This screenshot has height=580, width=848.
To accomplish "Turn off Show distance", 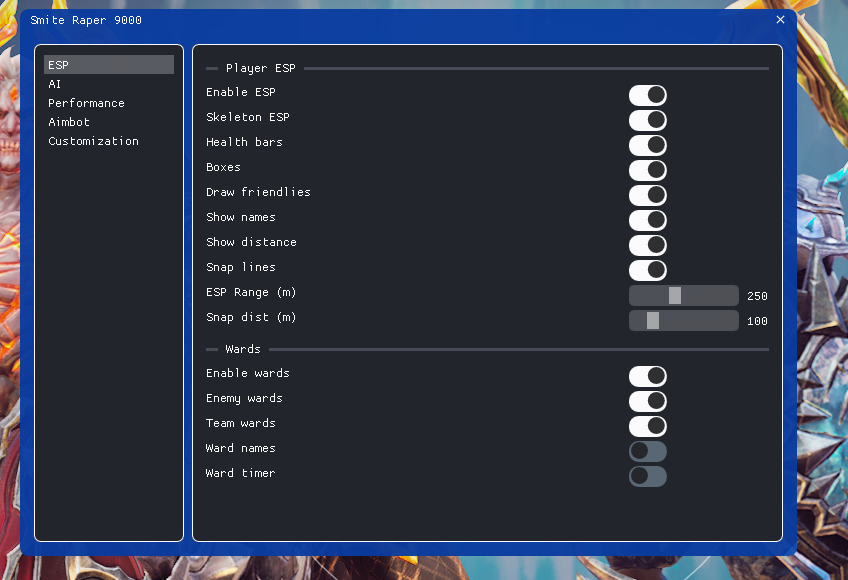I will 647,245.
